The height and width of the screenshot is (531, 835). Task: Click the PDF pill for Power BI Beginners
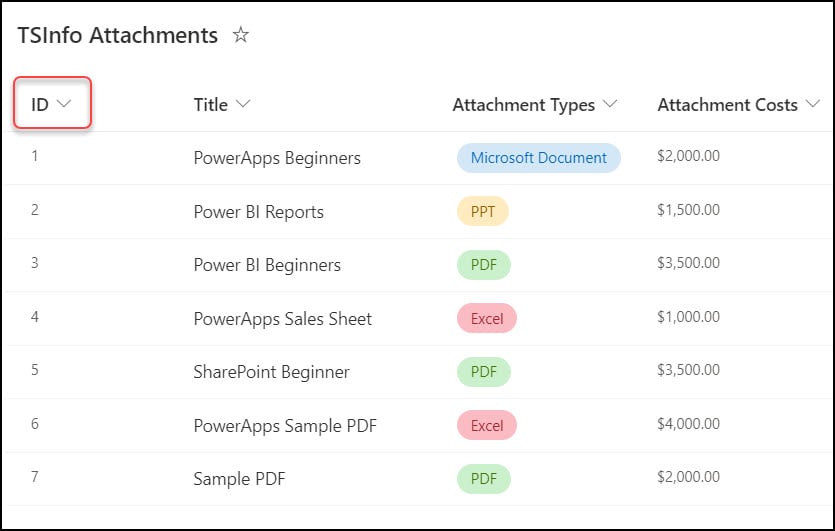tap(484, 265)
